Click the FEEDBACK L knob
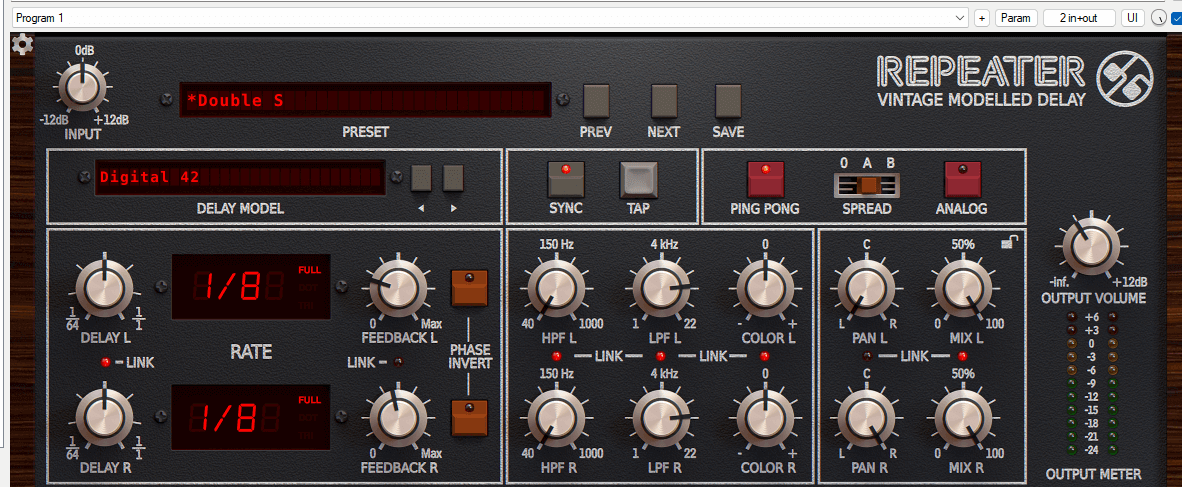 point(397,290)
